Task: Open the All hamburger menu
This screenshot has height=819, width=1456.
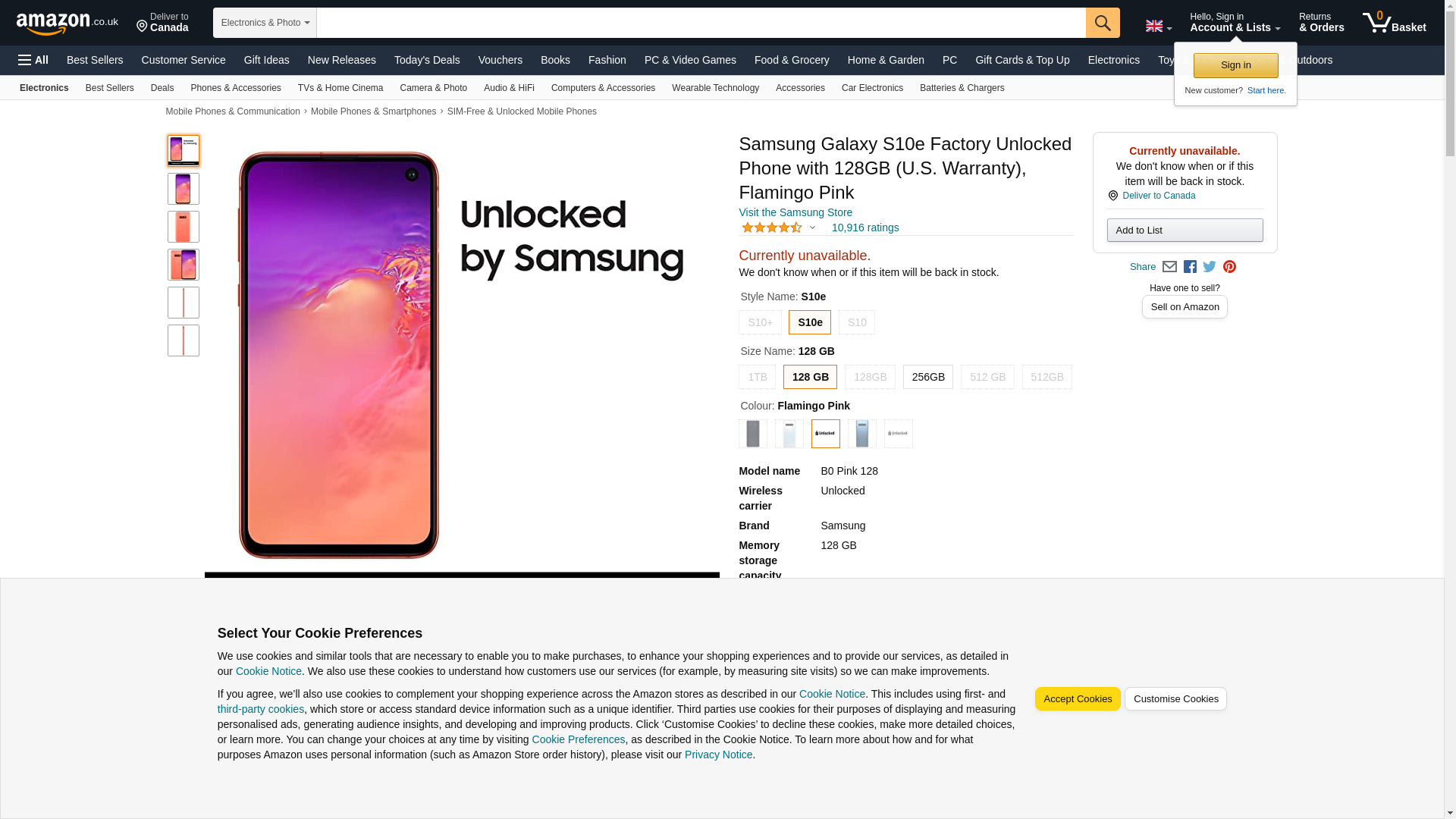Action: tap(33, 60)
